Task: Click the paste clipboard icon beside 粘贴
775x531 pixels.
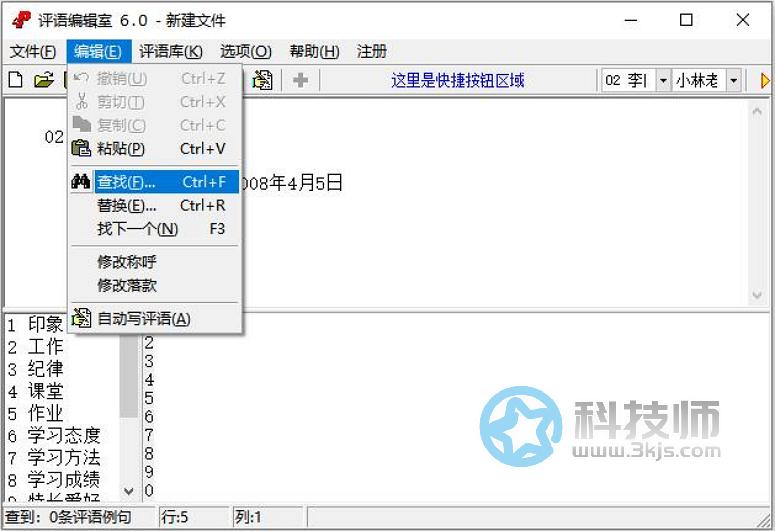Action: [x=81, y=148]
